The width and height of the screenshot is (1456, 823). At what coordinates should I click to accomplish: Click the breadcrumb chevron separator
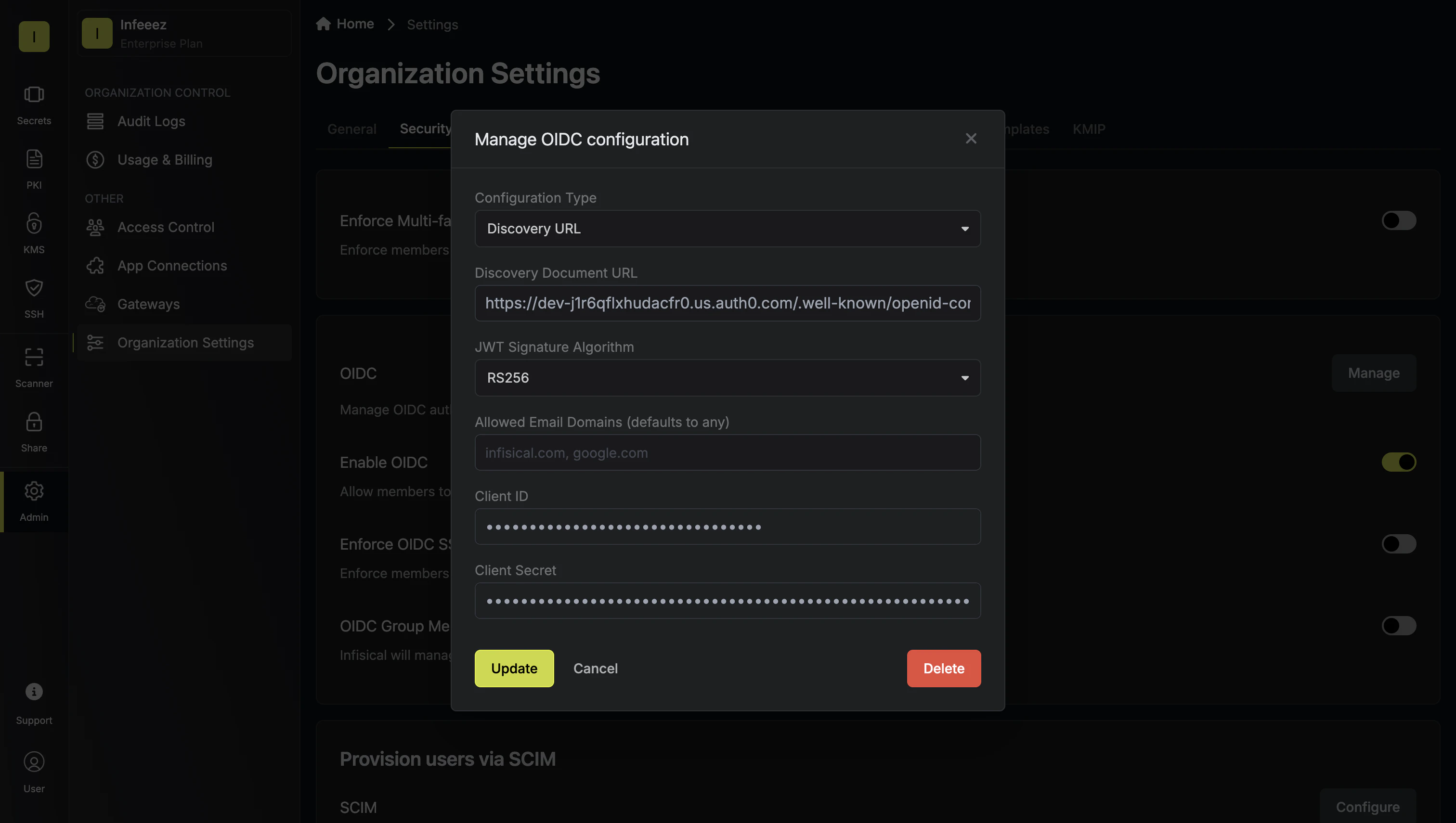coord(390,25)
